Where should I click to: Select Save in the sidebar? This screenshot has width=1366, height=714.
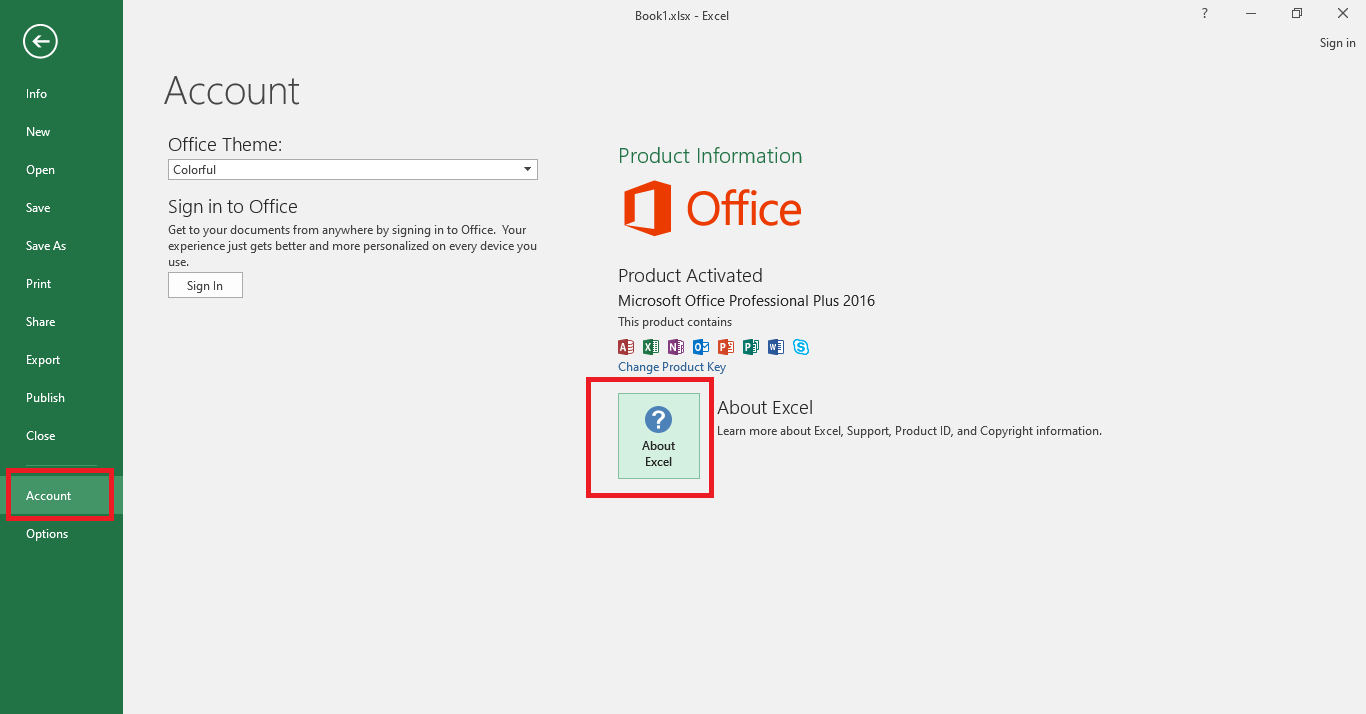coord(61,208)
